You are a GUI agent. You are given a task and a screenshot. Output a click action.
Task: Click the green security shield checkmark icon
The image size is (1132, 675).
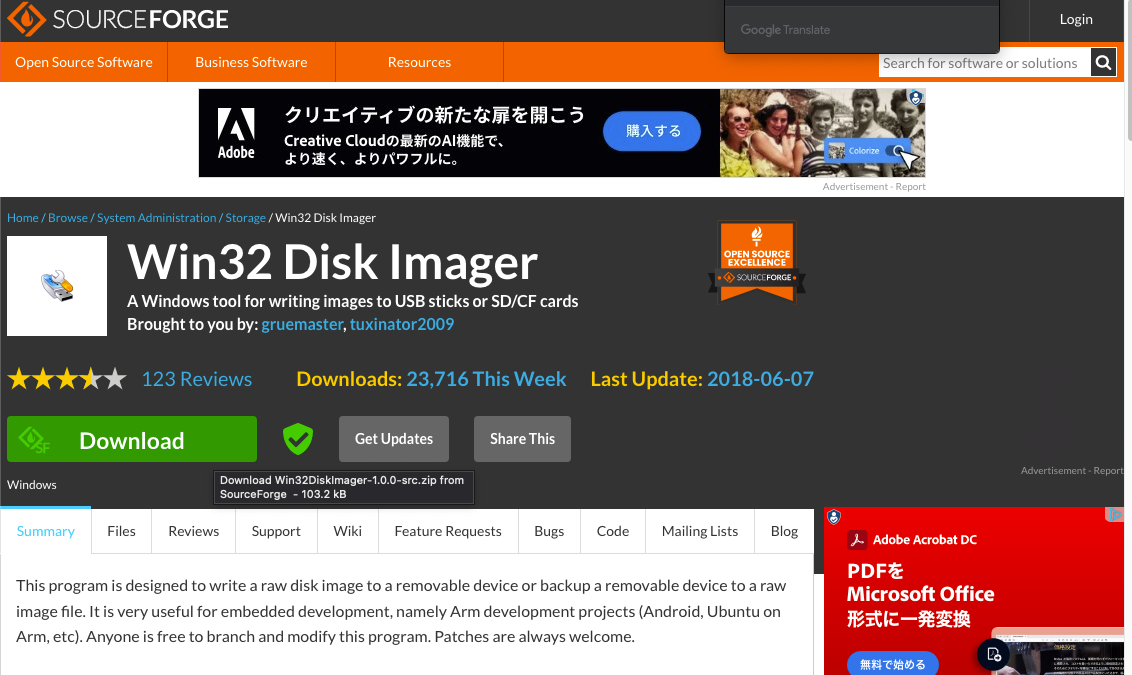pos(297,439)
